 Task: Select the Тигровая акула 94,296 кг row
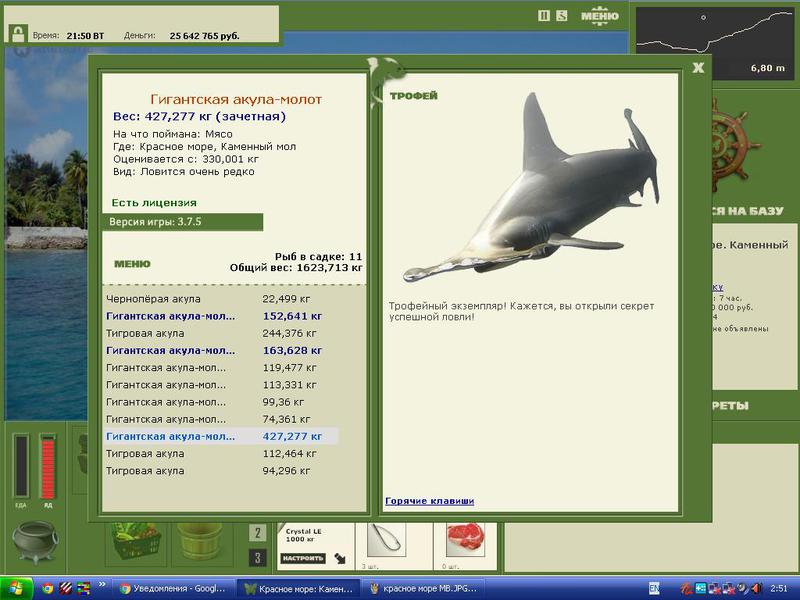click(x=221, y=471)
